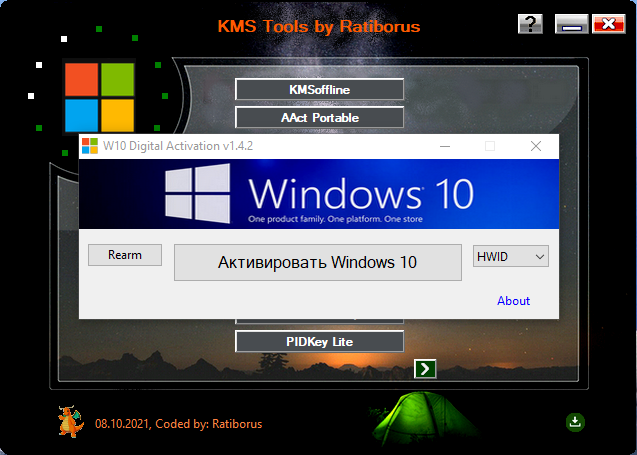This screenshot has width=637, height=455.
Task: Open AAct Portable from the tools list
Action: 319,117
